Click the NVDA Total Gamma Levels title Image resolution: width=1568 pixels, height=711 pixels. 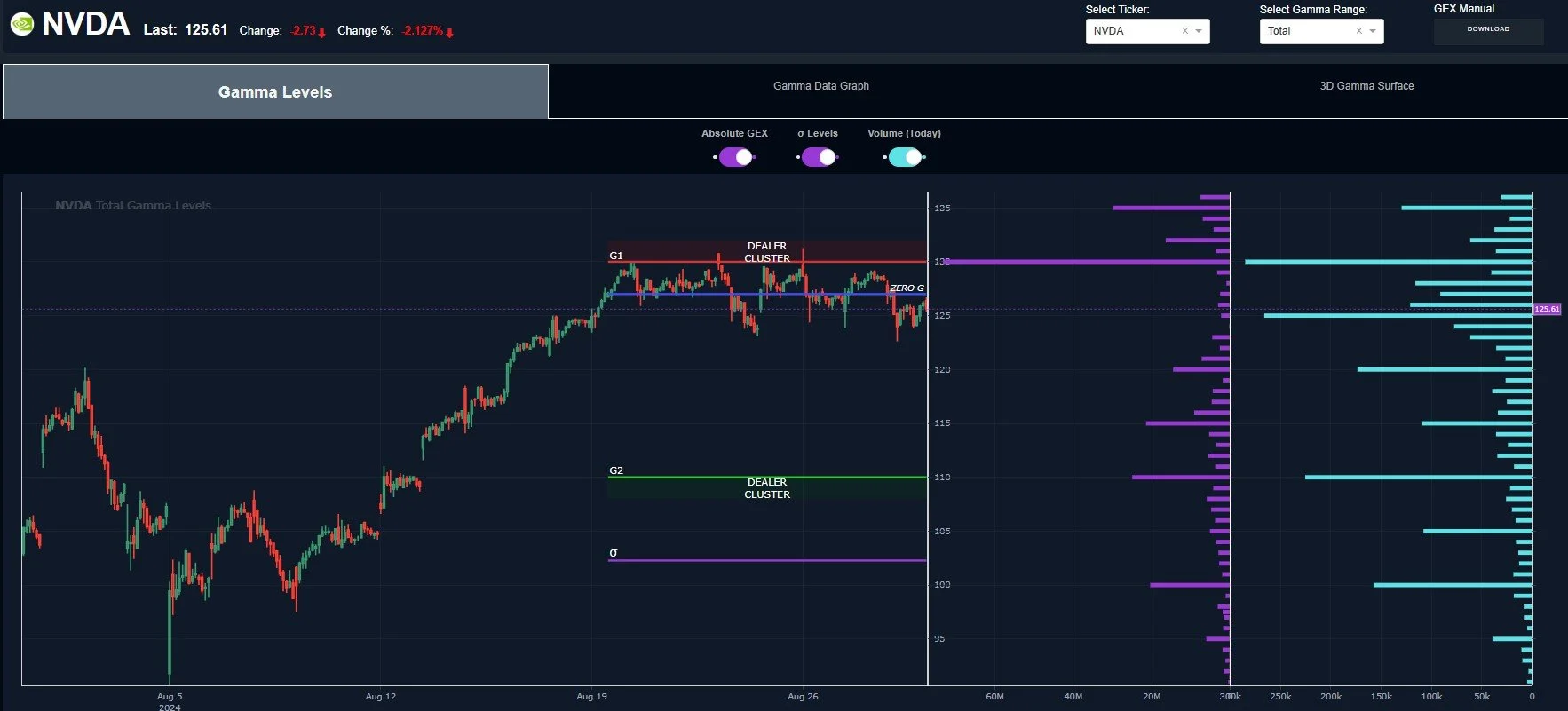coord(133,205)
